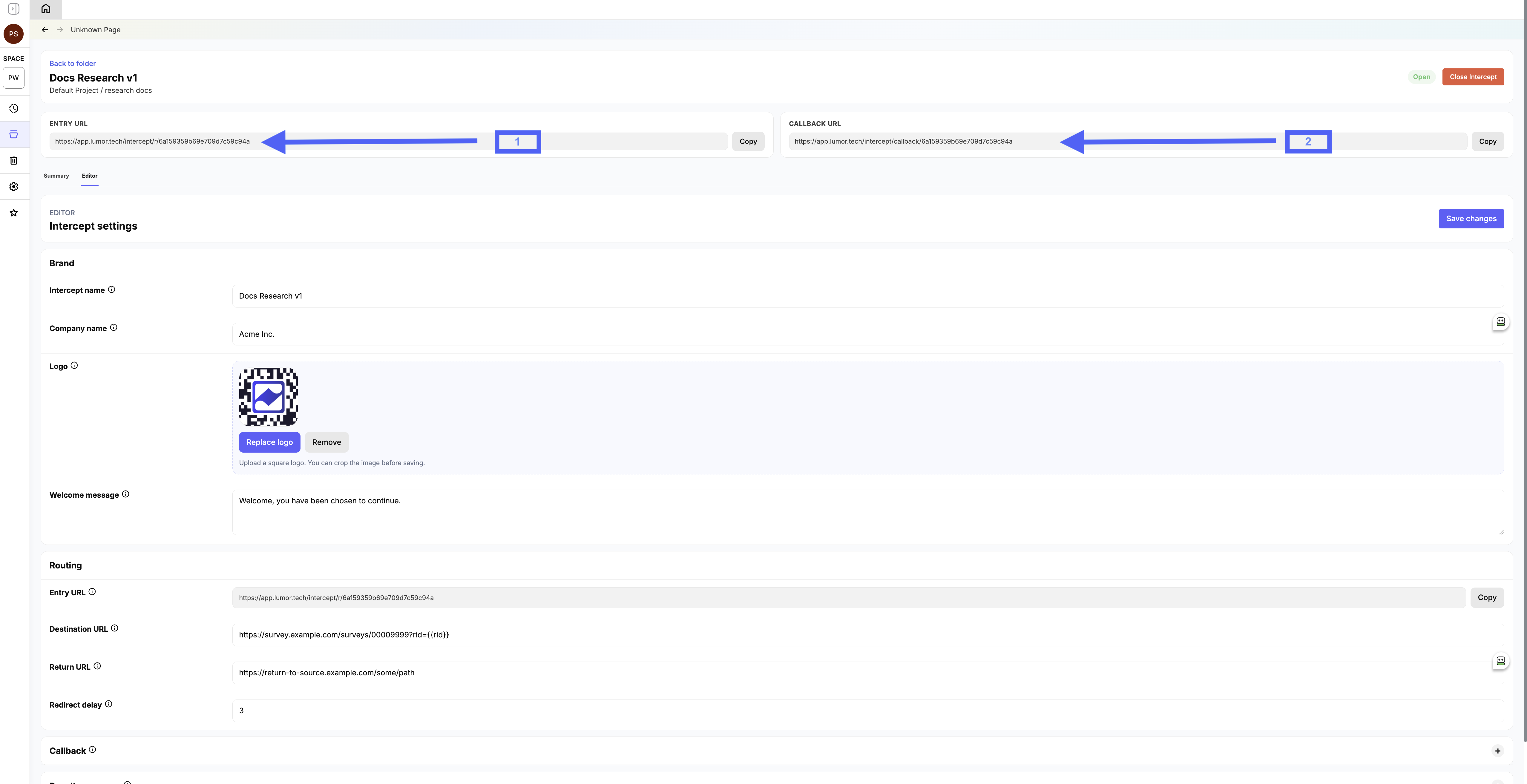Show info tooltip for Logo
The image size is (1527, 784).
point(74,366)
